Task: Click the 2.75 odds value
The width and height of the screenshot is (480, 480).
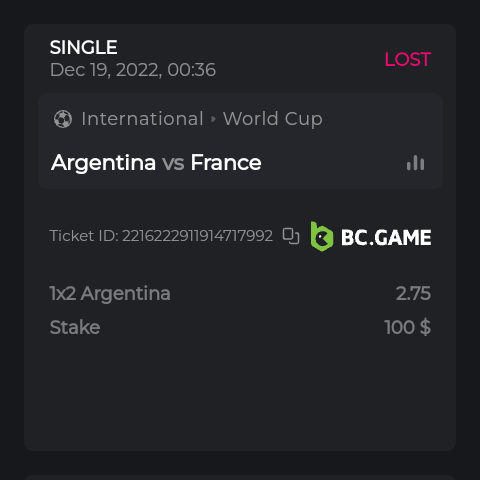Action: coord(413,293)
